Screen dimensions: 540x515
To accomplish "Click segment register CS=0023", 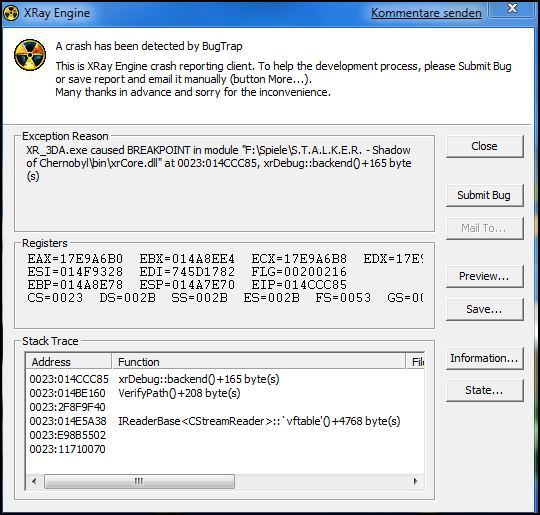I will [55, 298].
